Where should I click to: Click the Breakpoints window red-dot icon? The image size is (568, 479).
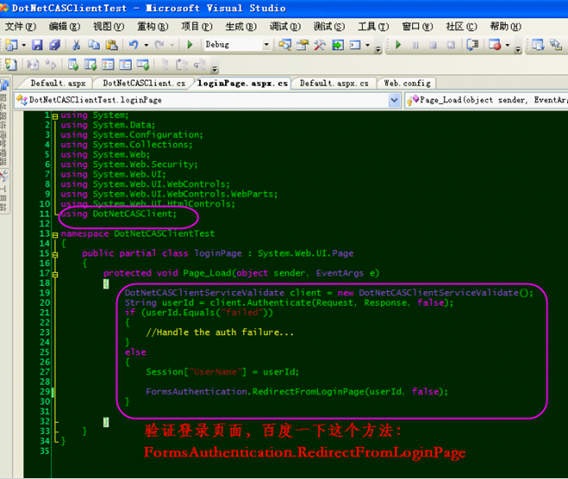pyautogui.click(x=494, y=45)
